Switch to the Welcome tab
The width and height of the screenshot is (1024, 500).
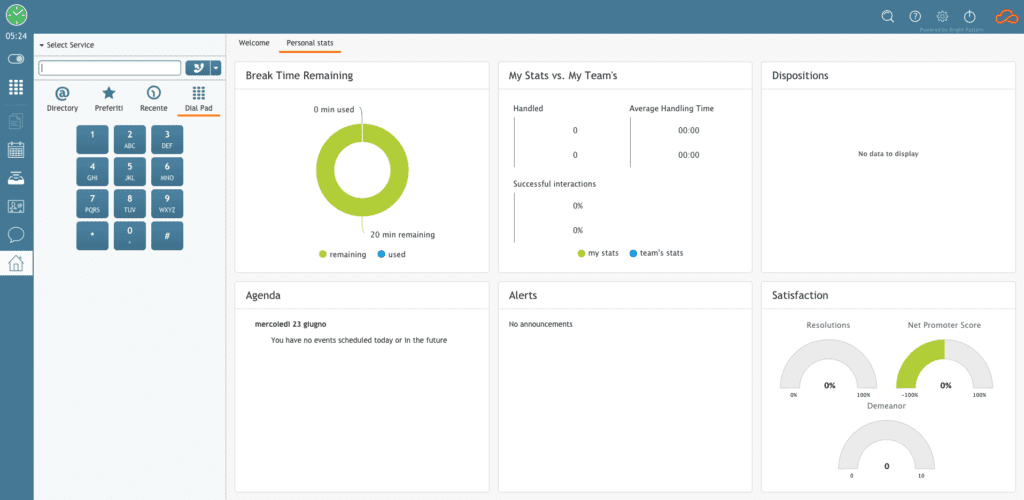(x=254, y=43)
